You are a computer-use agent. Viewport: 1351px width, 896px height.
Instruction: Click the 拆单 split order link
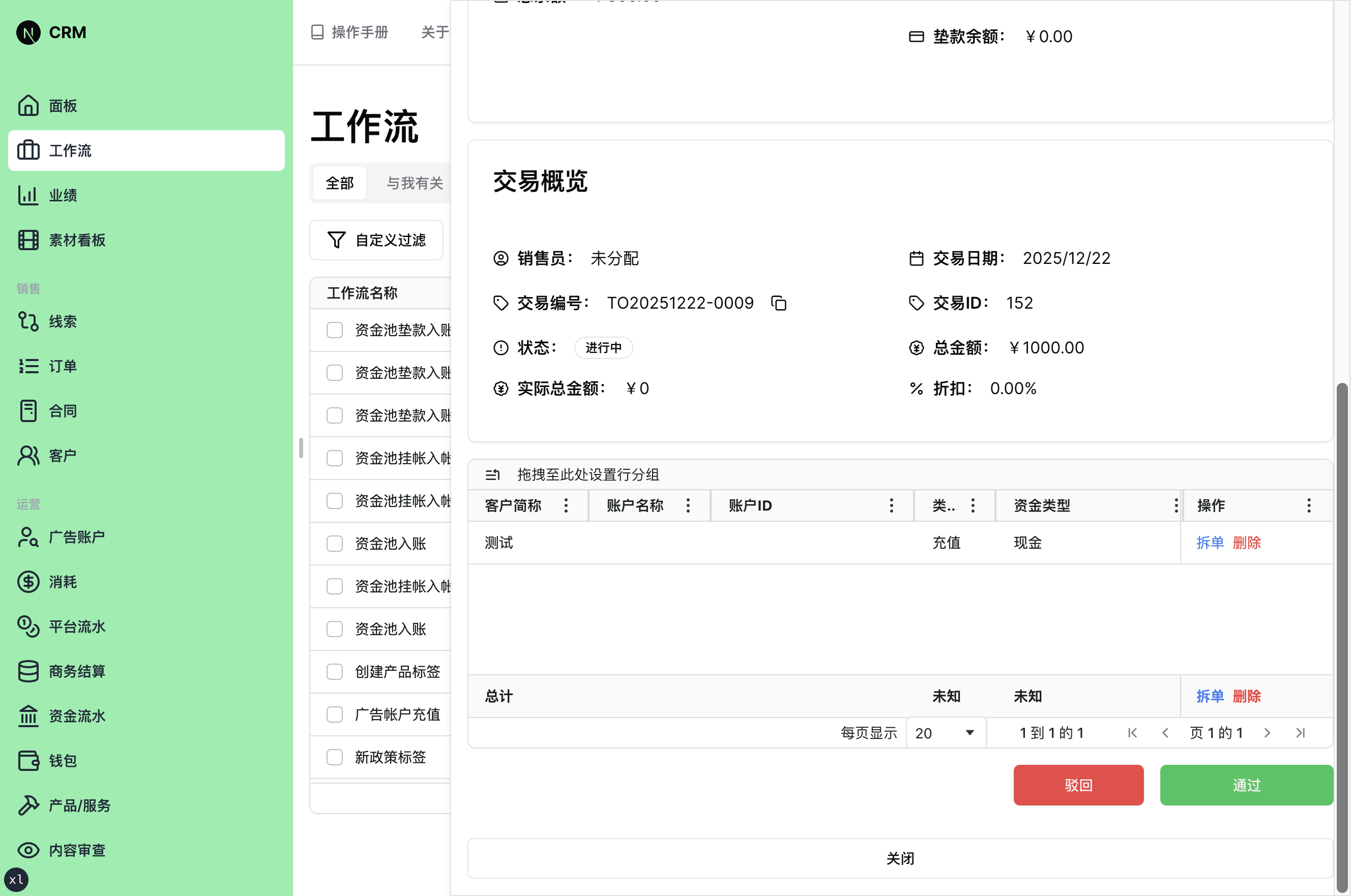click(x=1209, y=543)
